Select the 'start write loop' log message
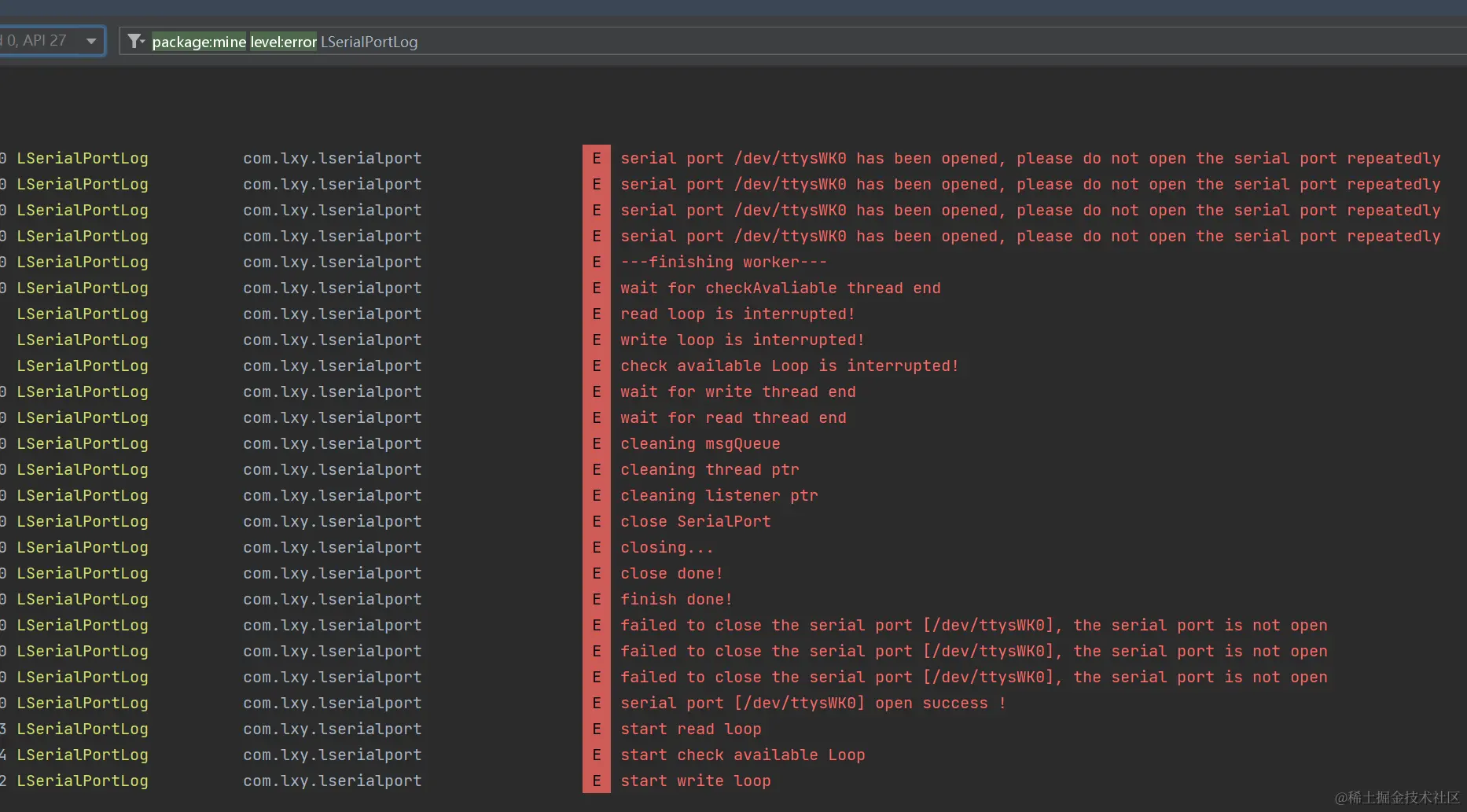The height and width of the screenshot is (812, 1467). (x=696, y=781)
